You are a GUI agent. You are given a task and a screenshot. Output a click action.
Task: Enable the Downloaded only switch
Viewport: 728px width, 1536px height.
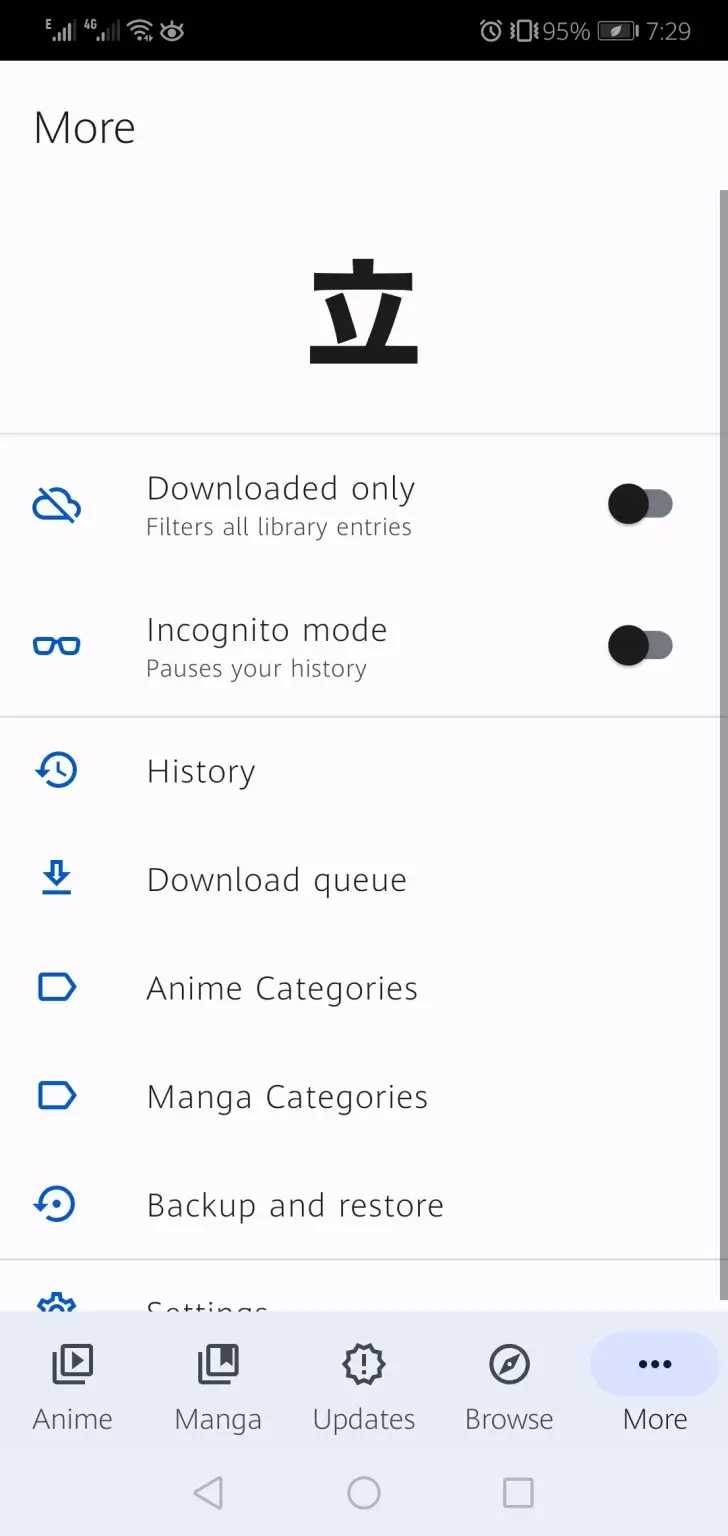pos(640,504)
